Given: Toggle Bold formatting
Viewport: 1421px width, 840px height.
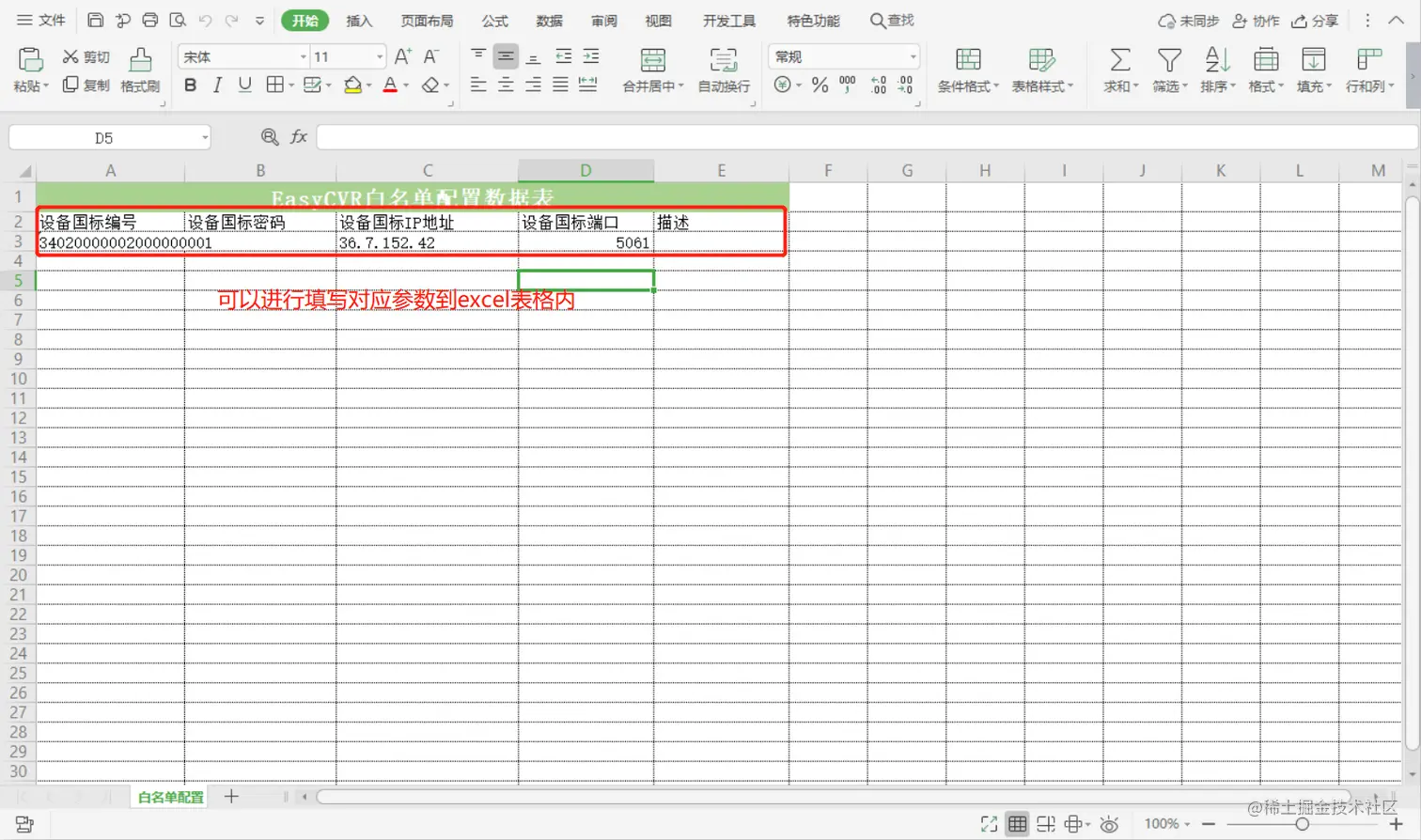Looking at the screenshot, I should coord(190,86).
